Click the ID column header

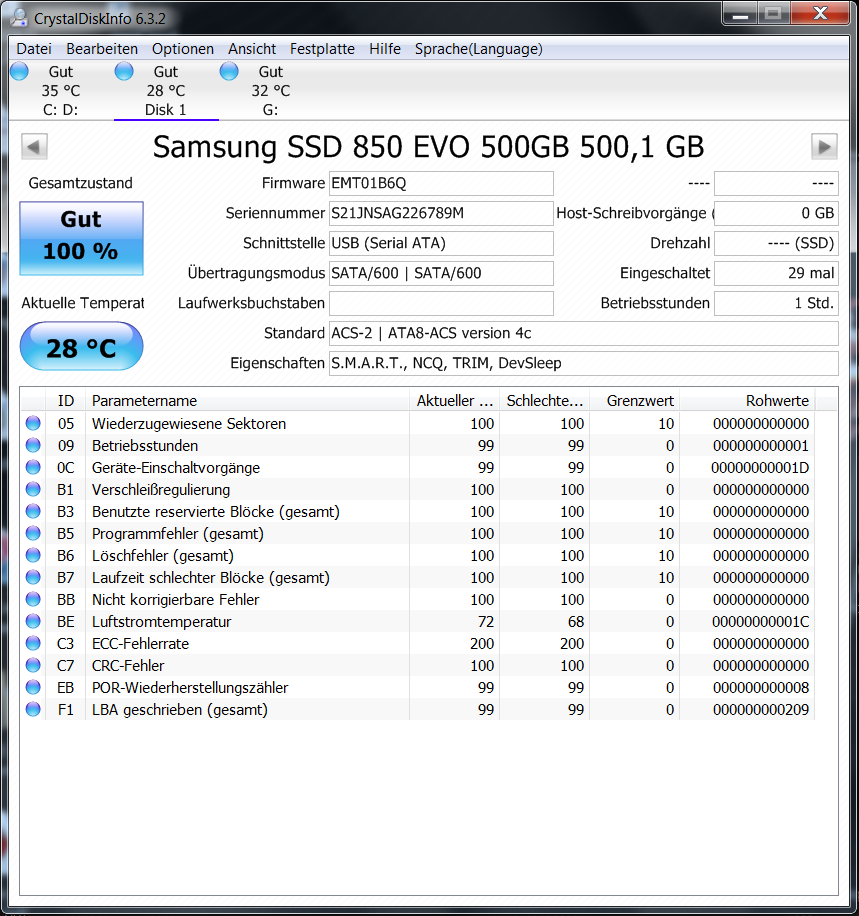pyautogui.click(x=65, y=401)
